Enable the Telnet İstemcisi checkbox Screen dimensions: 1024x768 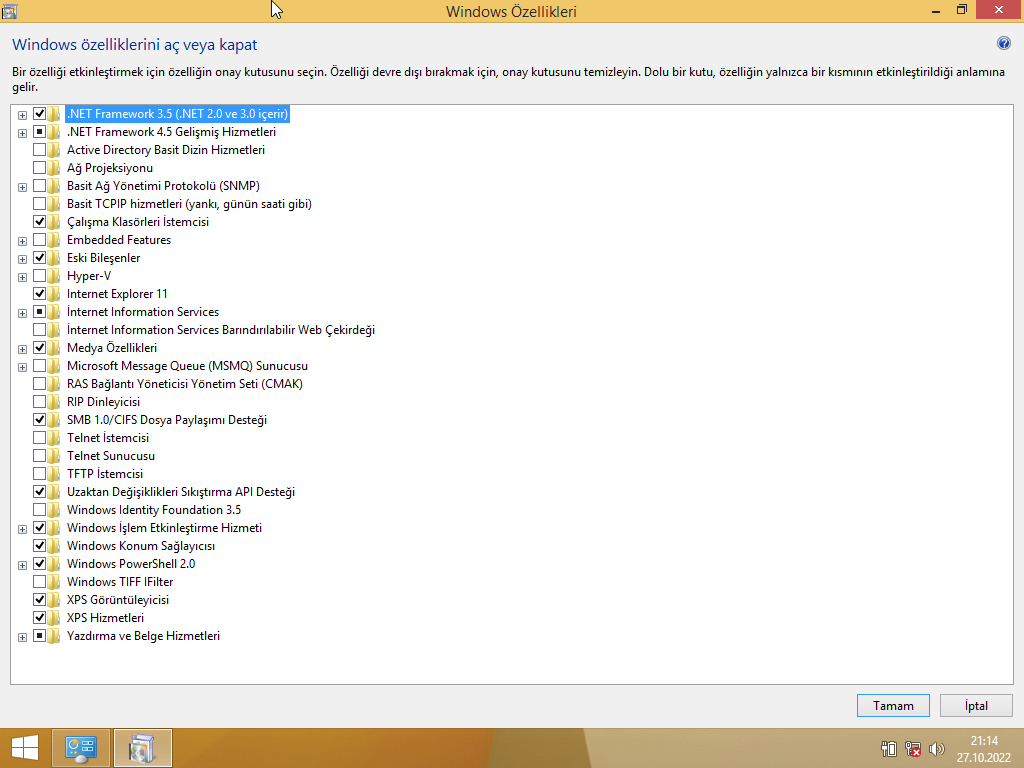(39, 438)
